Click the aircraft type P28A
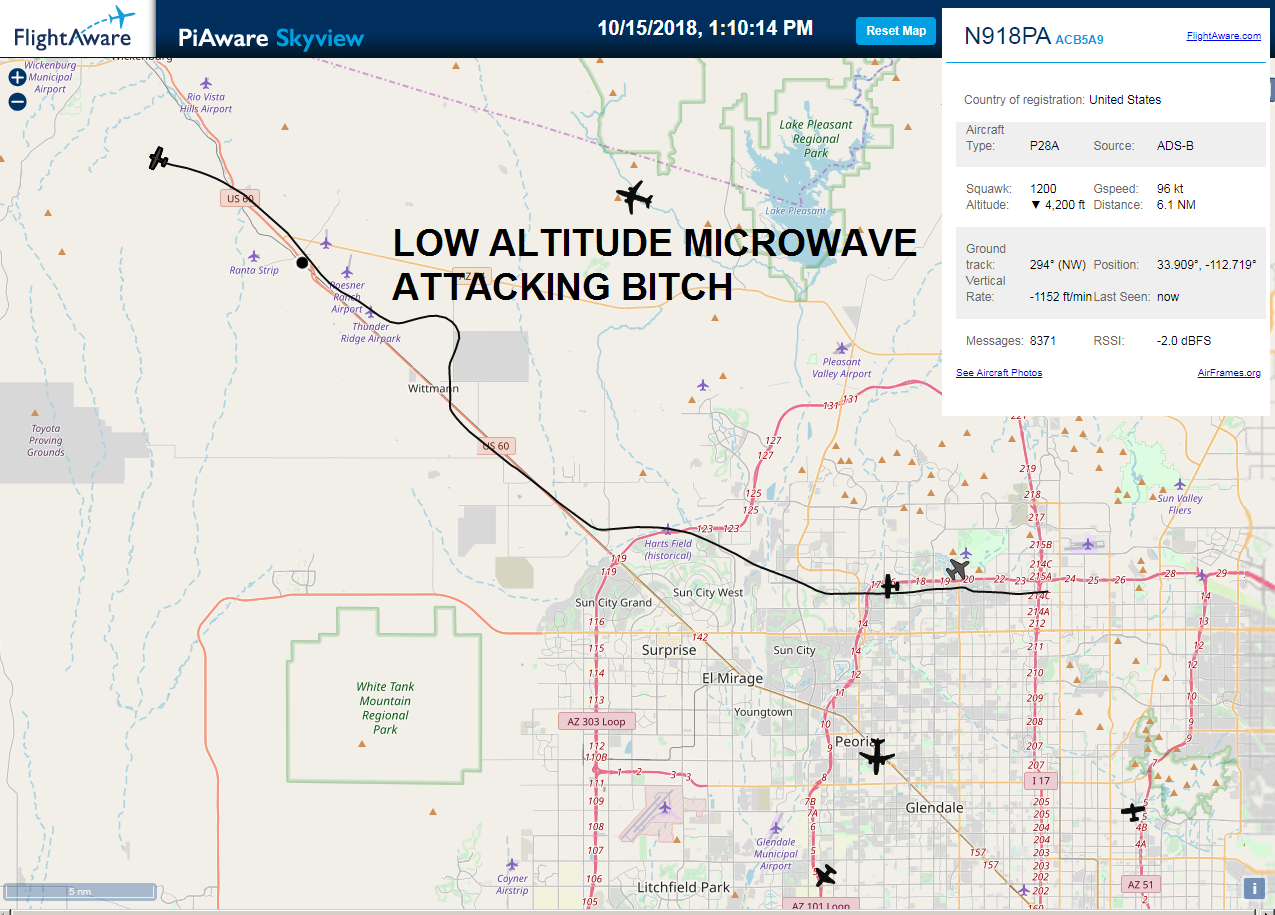The width and height of the screenshot is (1275, 915). point(1044,146)
